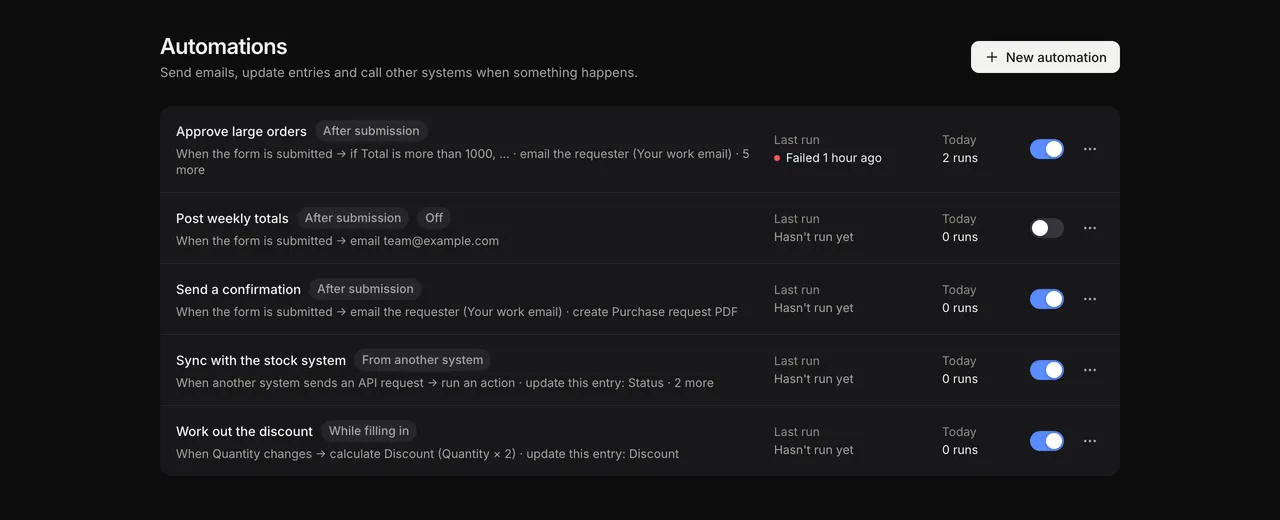This screenshot has width=1280, height=520.
Task: Click the Off badge on Post weekly totals
Action: (434, 218)
